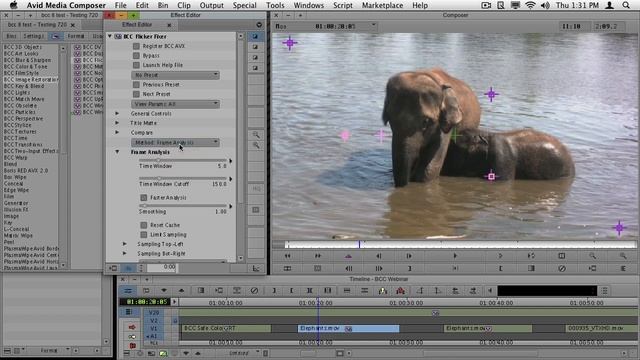Click Mark Out in the Timeline toolbar

tap(291, 291)
